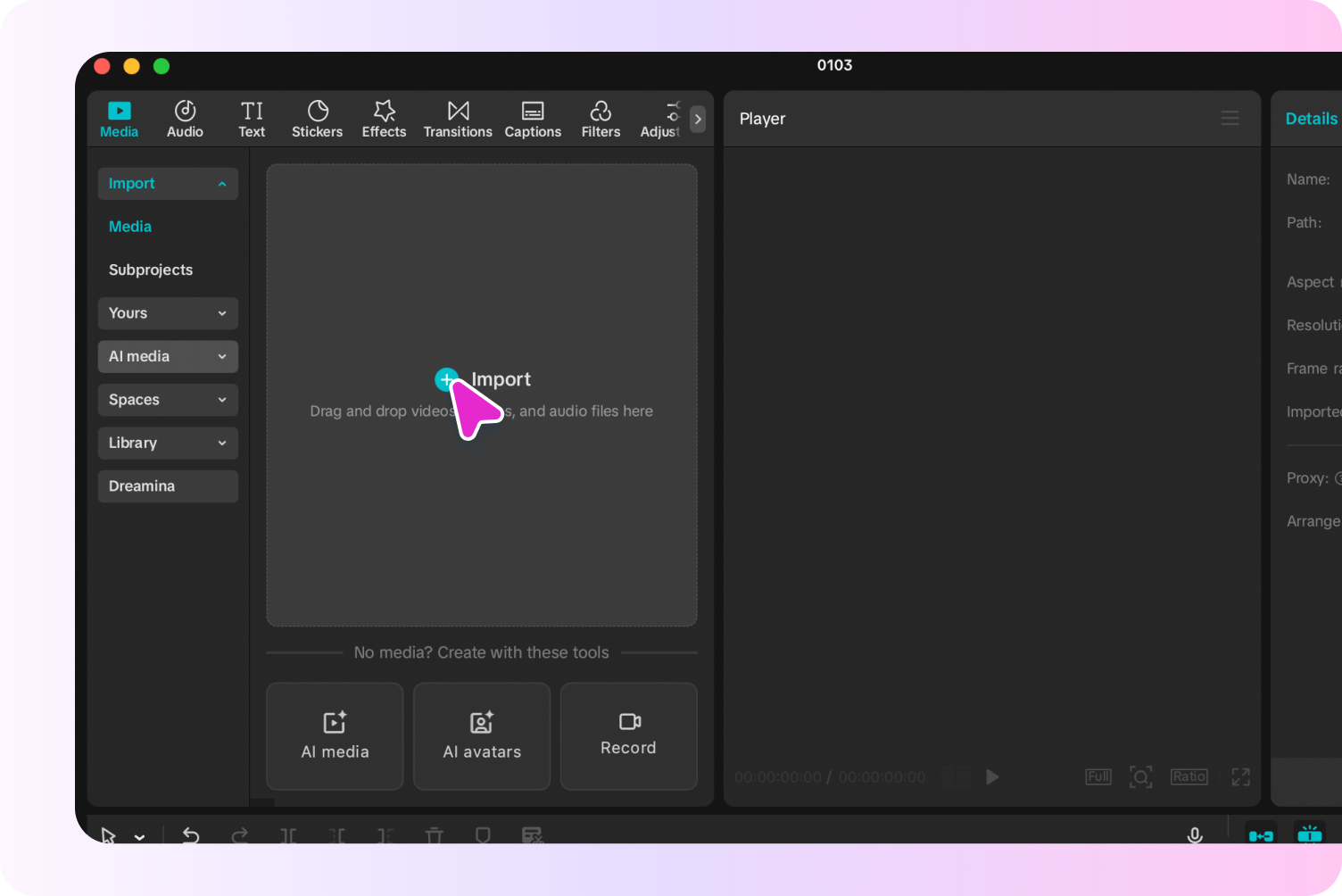Open the Details panel tab

(x=1311, y=118)
